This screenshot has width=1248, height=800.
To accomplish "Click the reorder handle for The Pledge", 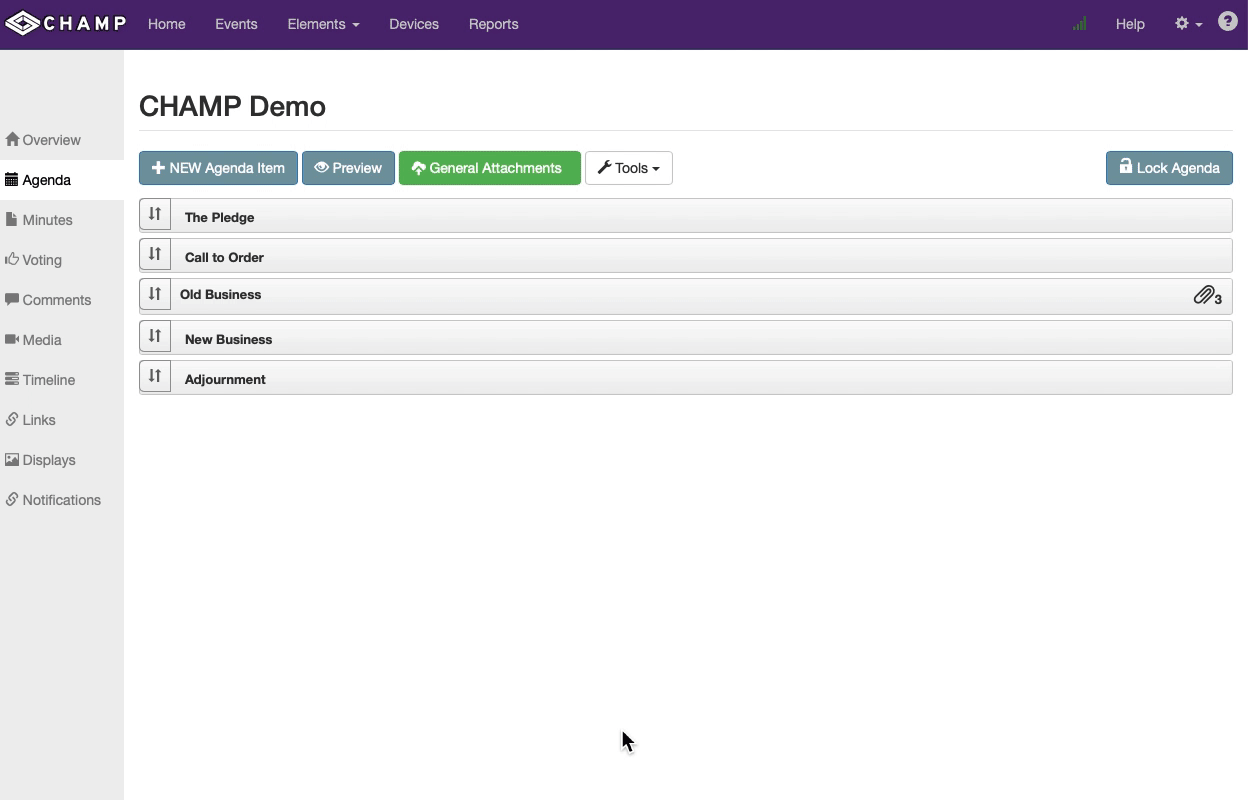I will (x=155, y=215).
